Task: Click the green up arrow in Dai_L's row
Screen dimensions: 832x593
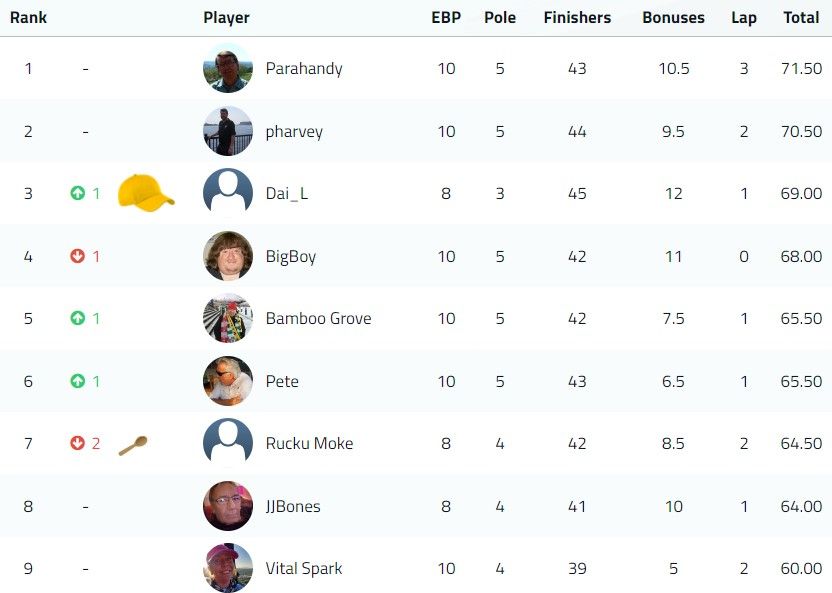Action: 77,193
